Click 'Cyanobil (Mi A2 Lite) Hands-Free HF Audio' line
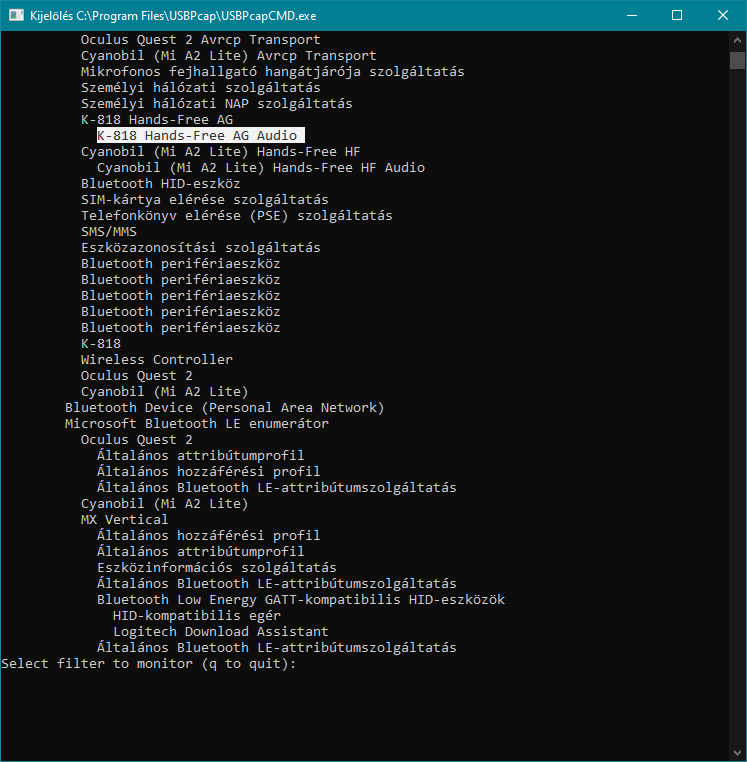This screenshot has width=747, height=762. [x=261, y=168]
